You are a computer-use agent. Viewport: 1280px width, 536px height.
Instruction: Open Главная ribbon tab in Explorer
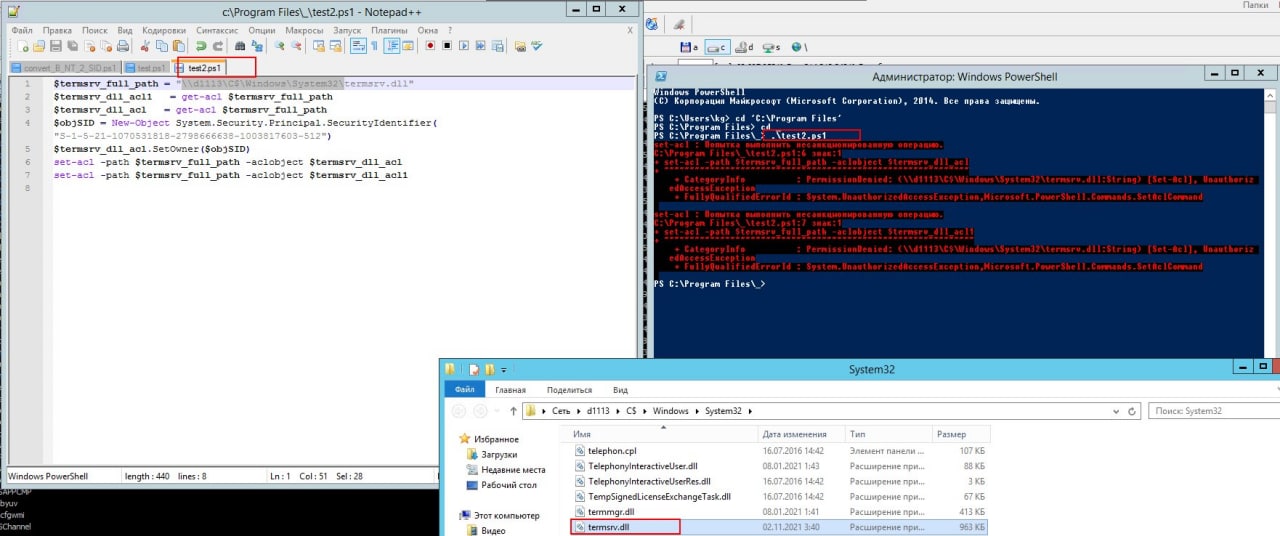point(510,390)
